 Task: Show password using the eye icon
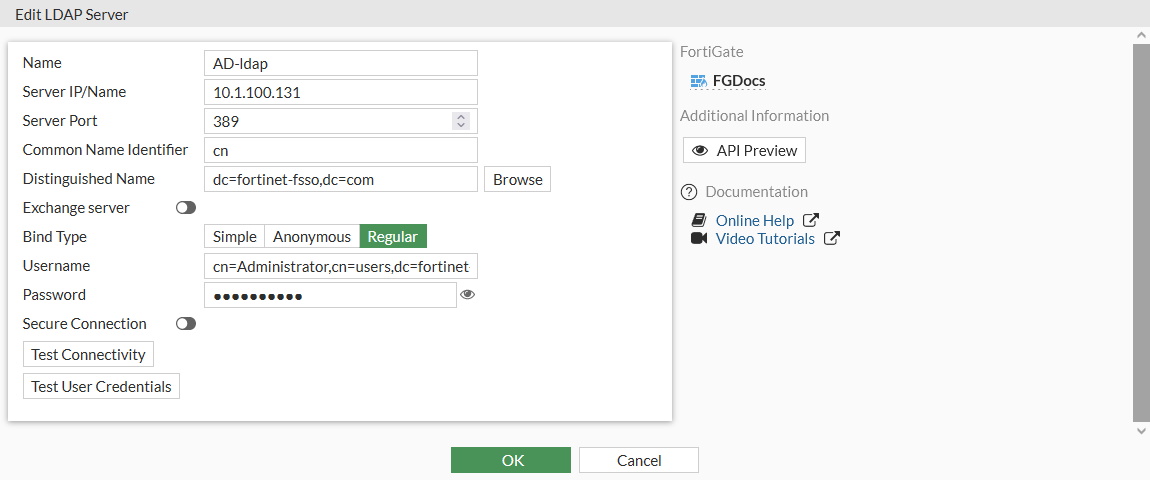pos(467,295)
